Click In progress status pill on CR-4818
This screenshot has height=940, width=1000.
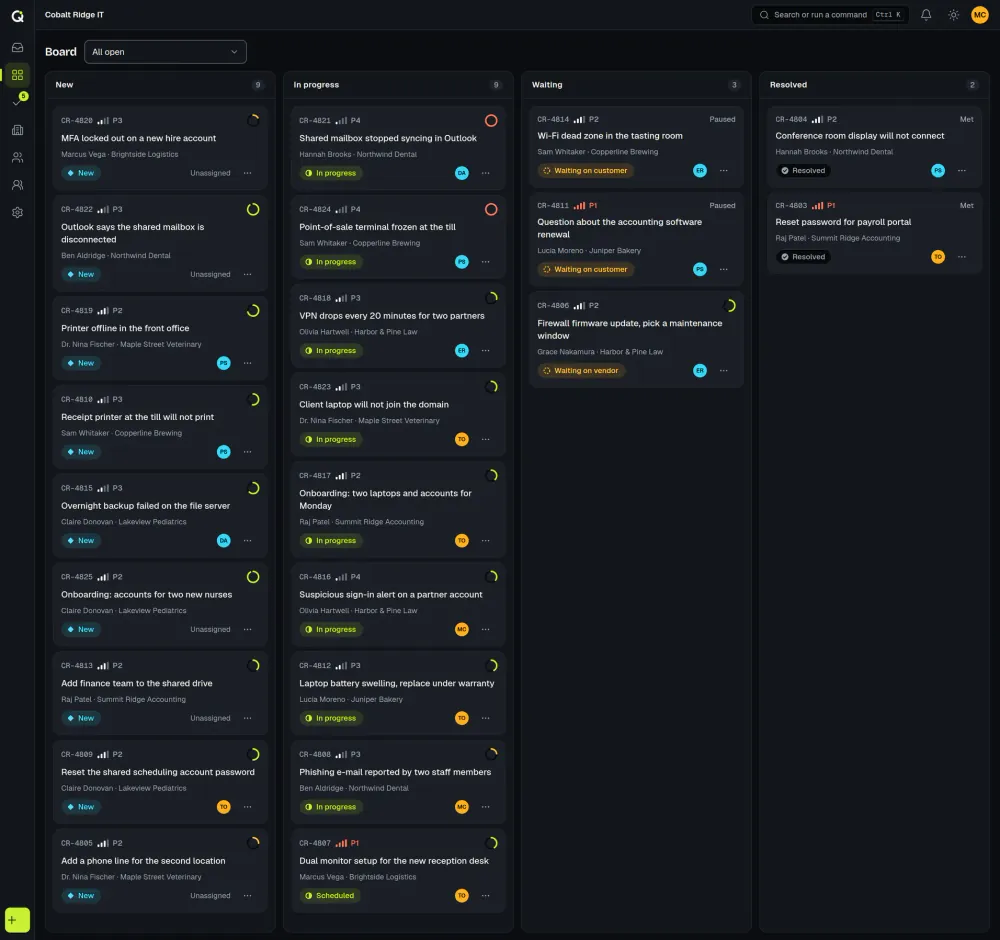[x=331, y=350]
